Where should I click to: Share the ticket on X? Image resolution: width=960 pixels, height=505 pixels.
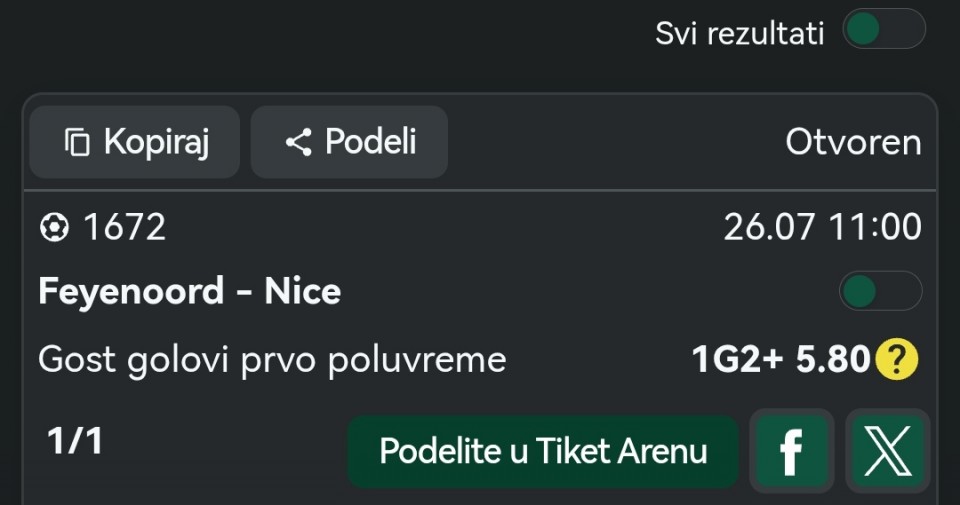(x=888, y=452)
